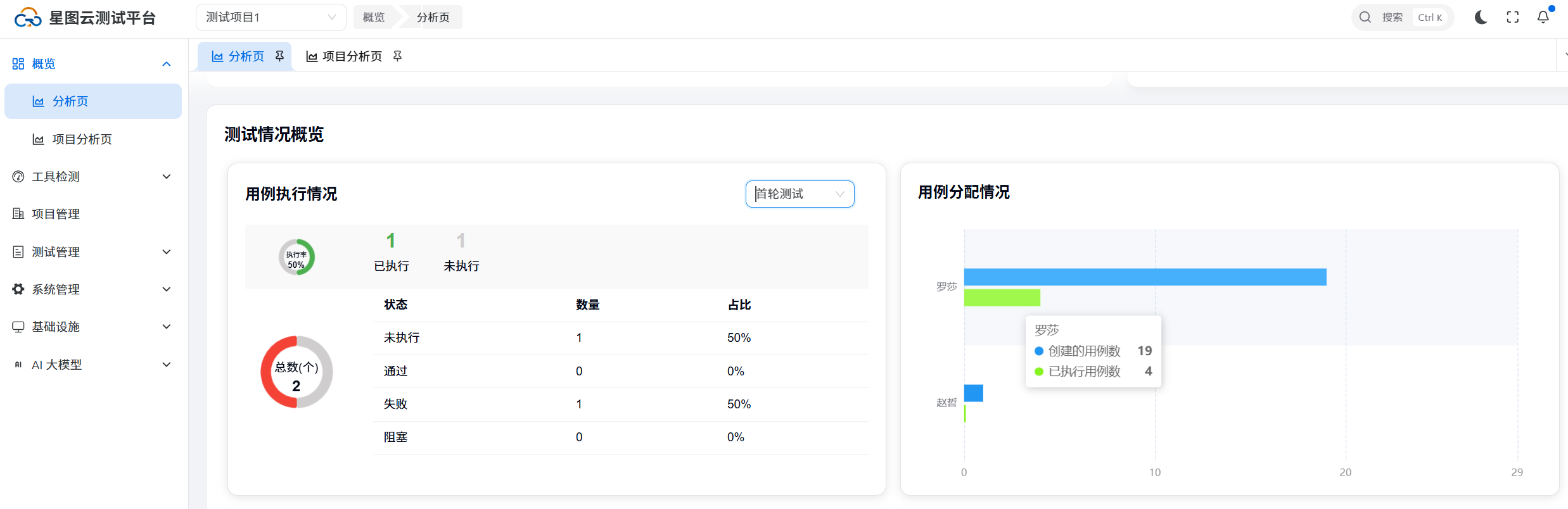Viewport: 1568px width, 509px height.
Task: Unpin the 分析页 tab with pin icon
Action: point(279,56)
